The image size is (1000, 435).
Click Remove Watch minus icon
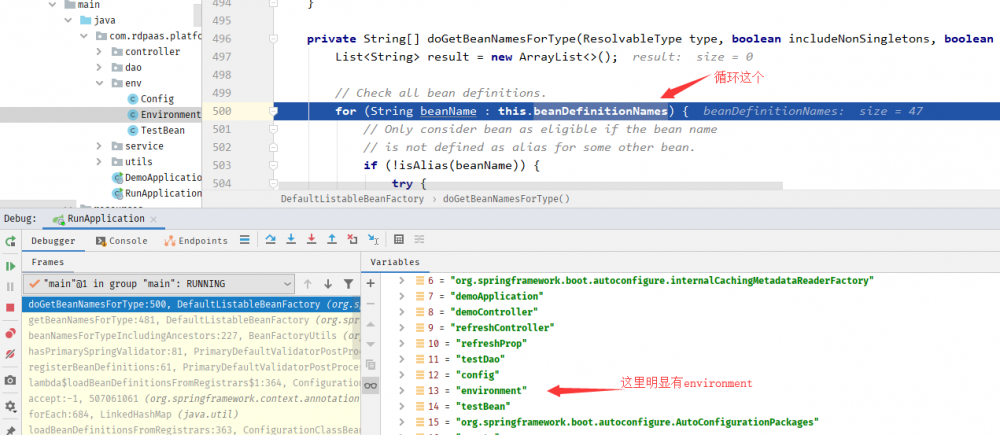tap(371, 304)
